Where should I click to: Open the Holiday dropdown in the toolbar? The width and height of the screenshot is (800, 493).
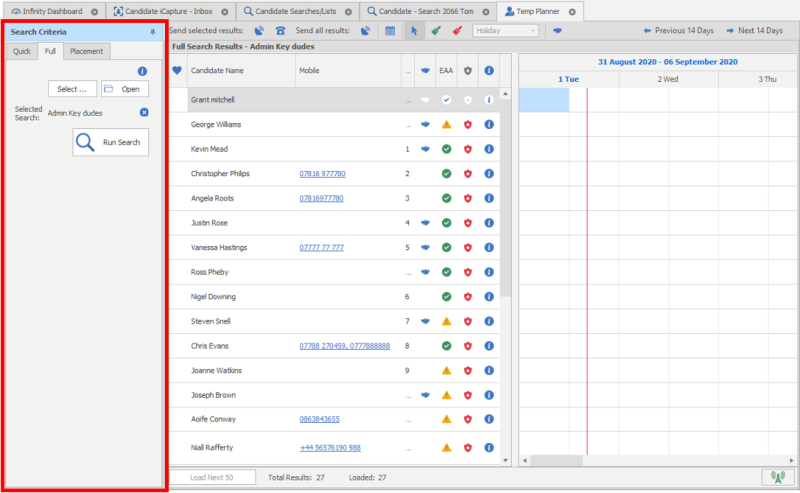coord(505,31)
